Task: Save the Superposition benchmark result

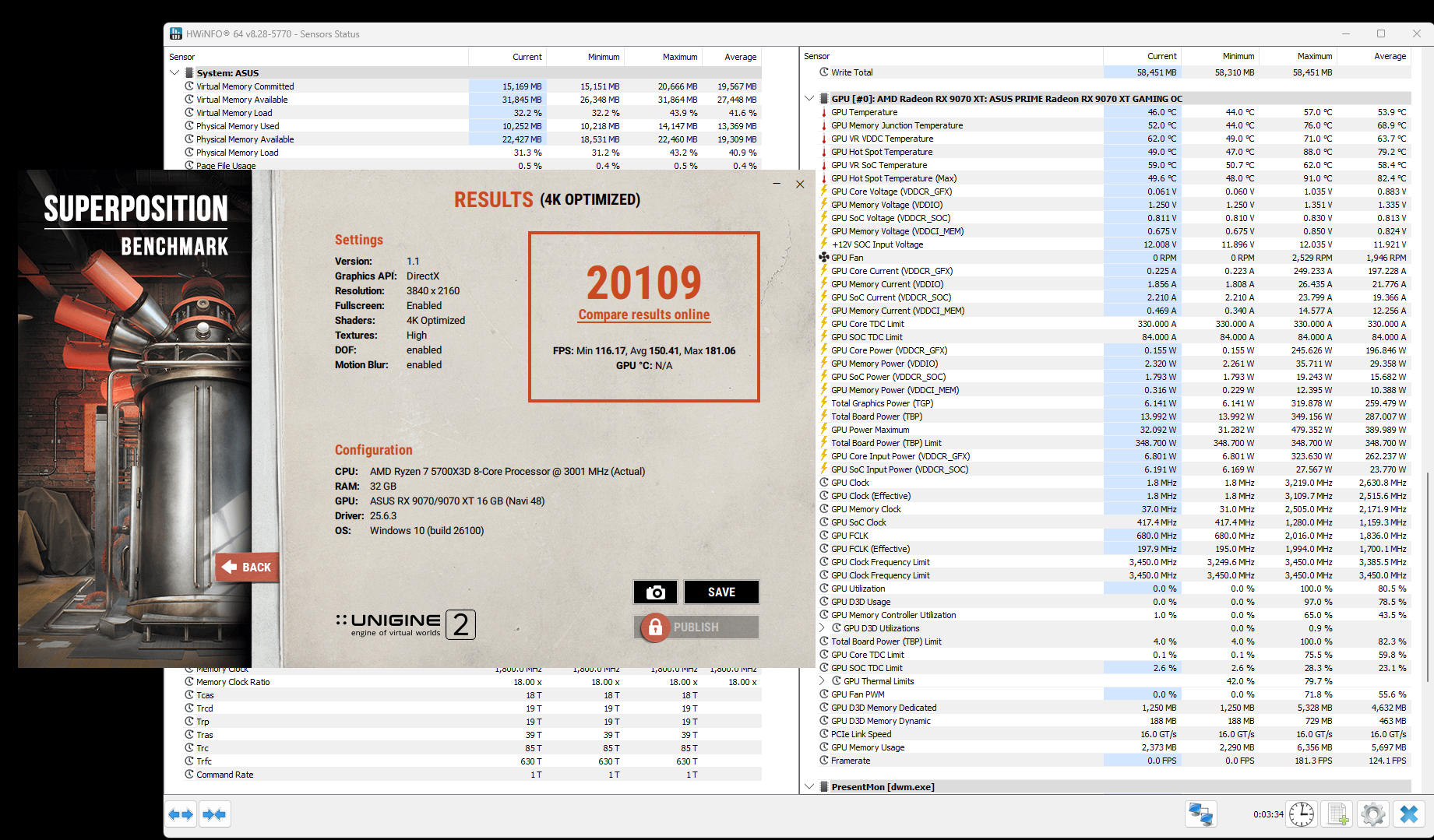Action: (x=721, y=592)
